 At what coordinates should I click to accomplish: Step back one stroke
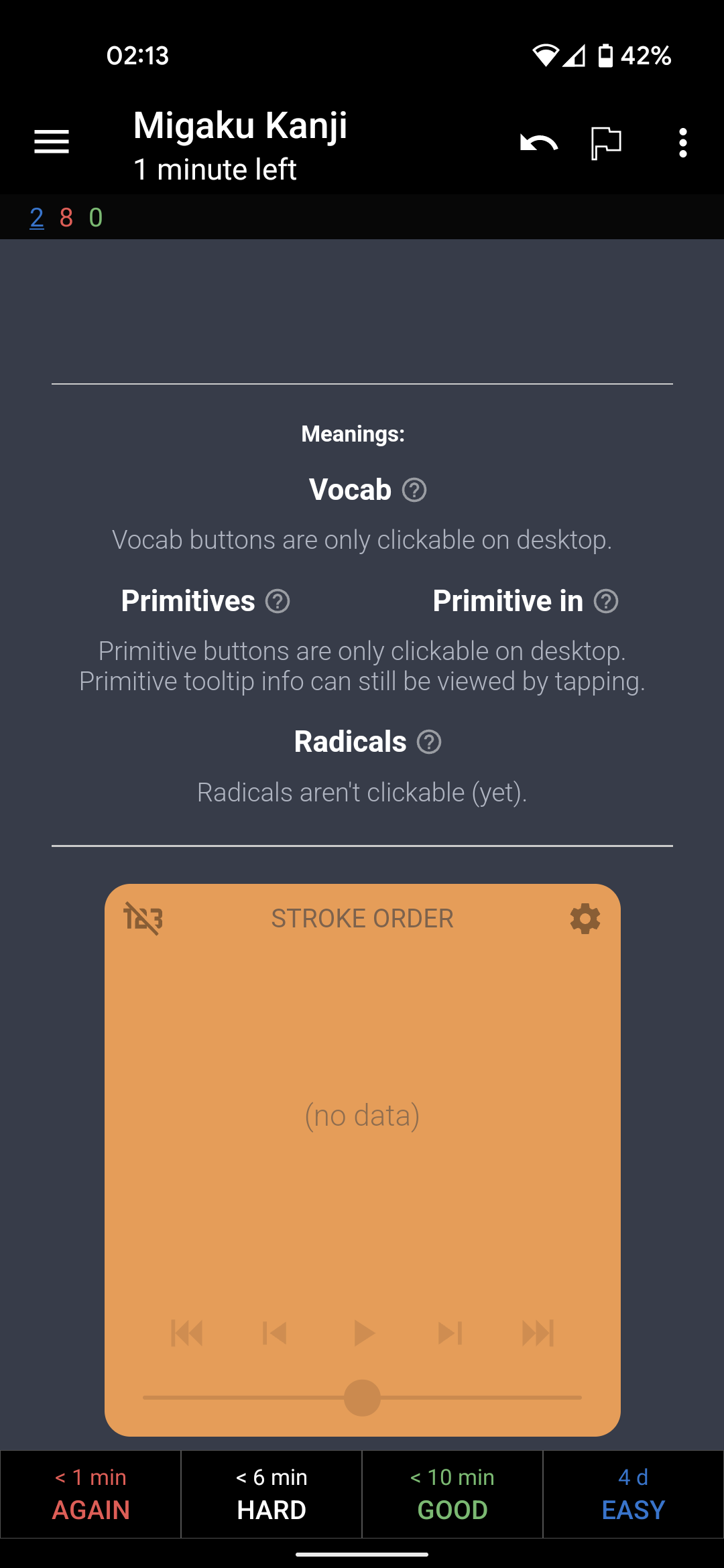(x=276, y=1332)
